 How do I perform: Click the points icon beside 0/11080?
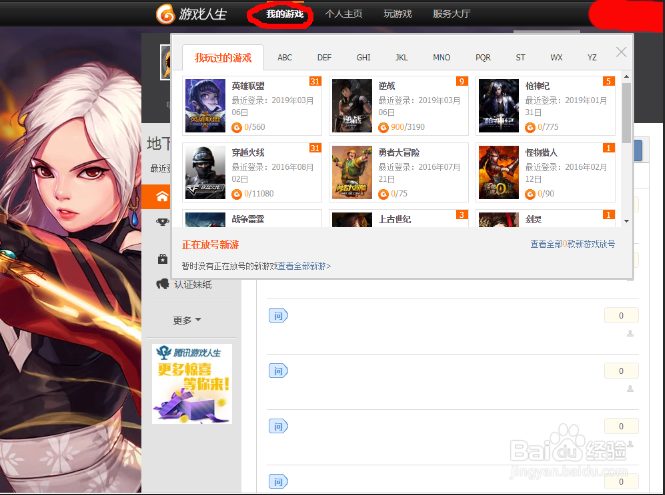pyautogui.click(x=237, y=194)
